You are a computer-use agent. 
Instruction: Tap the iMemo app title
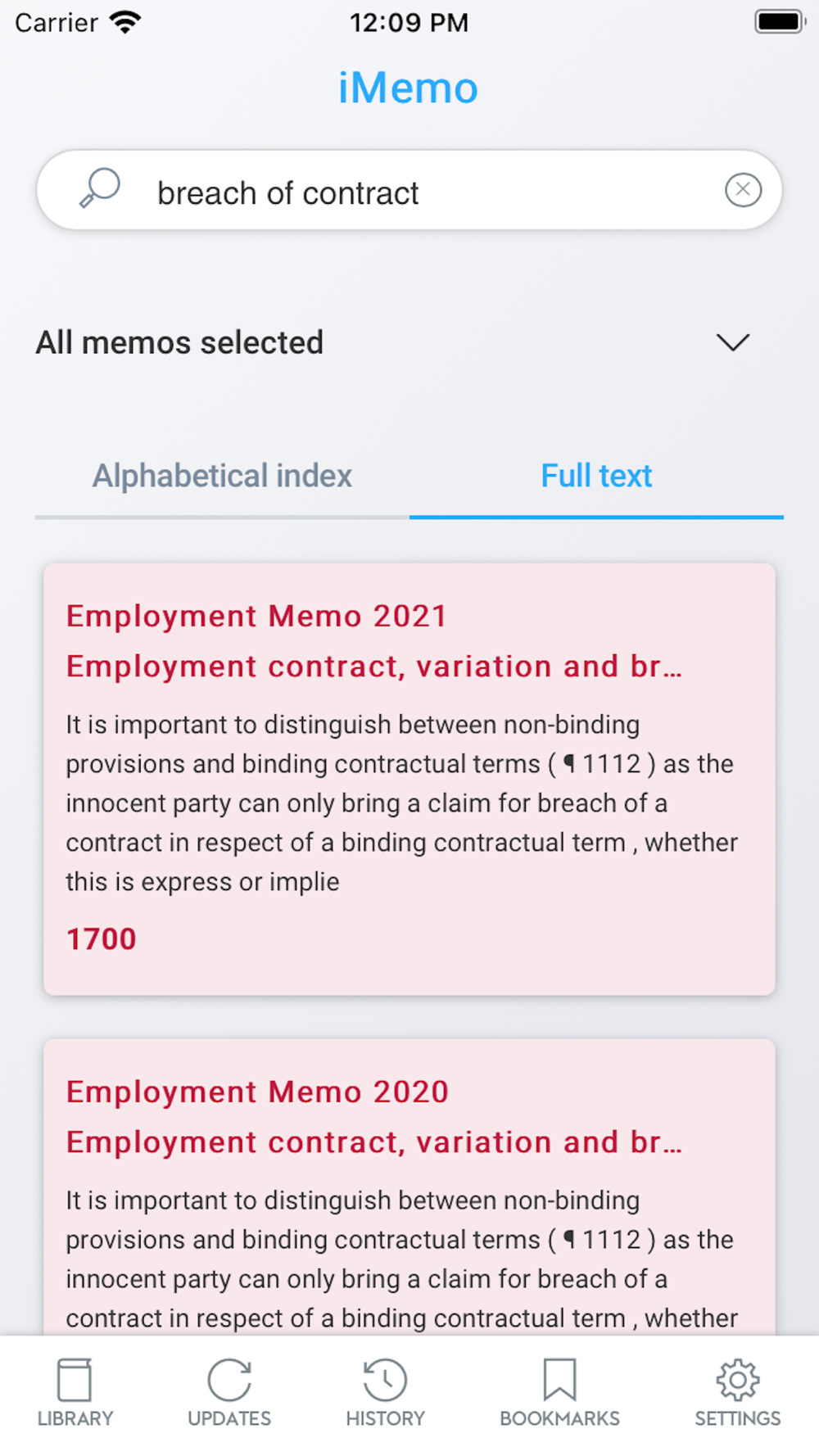pos(408,88)
